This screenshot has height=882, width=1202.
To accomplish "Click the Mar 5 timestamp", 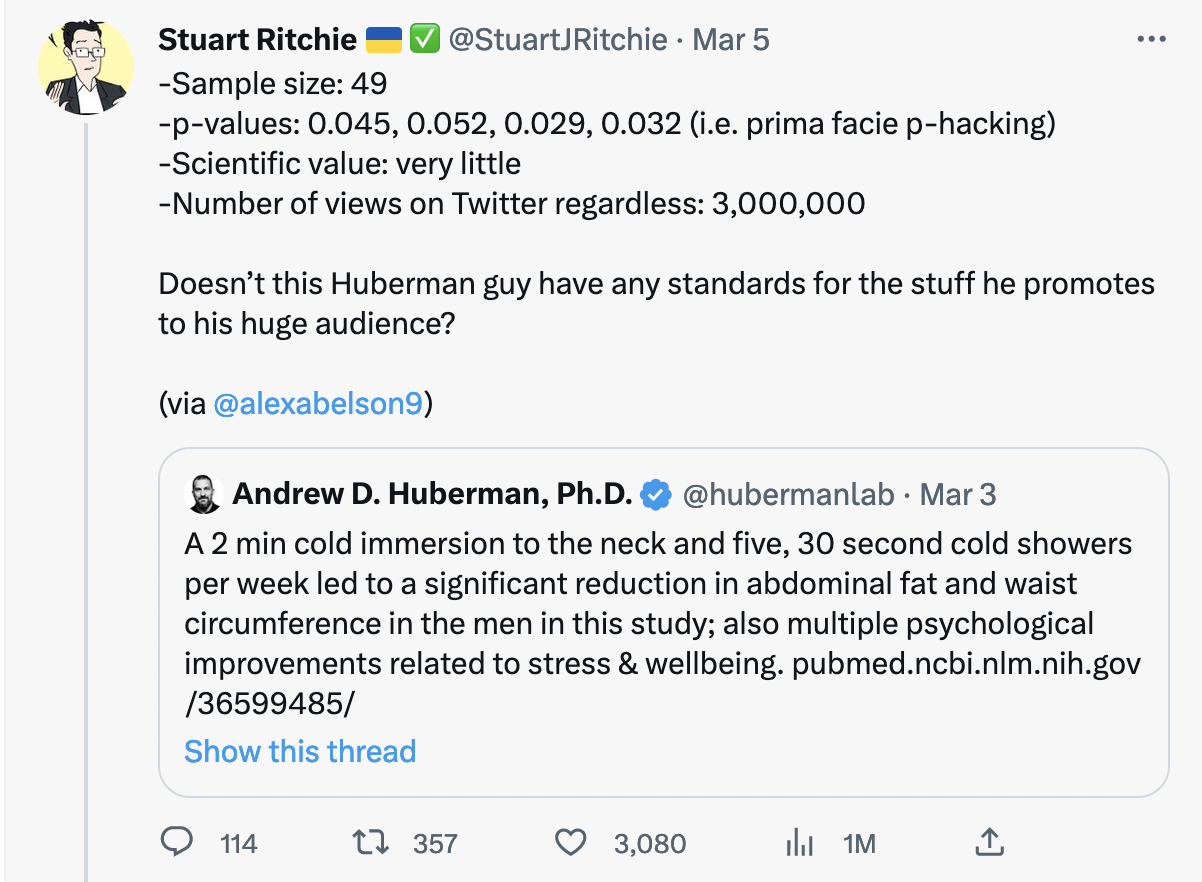I will point(731,39).
